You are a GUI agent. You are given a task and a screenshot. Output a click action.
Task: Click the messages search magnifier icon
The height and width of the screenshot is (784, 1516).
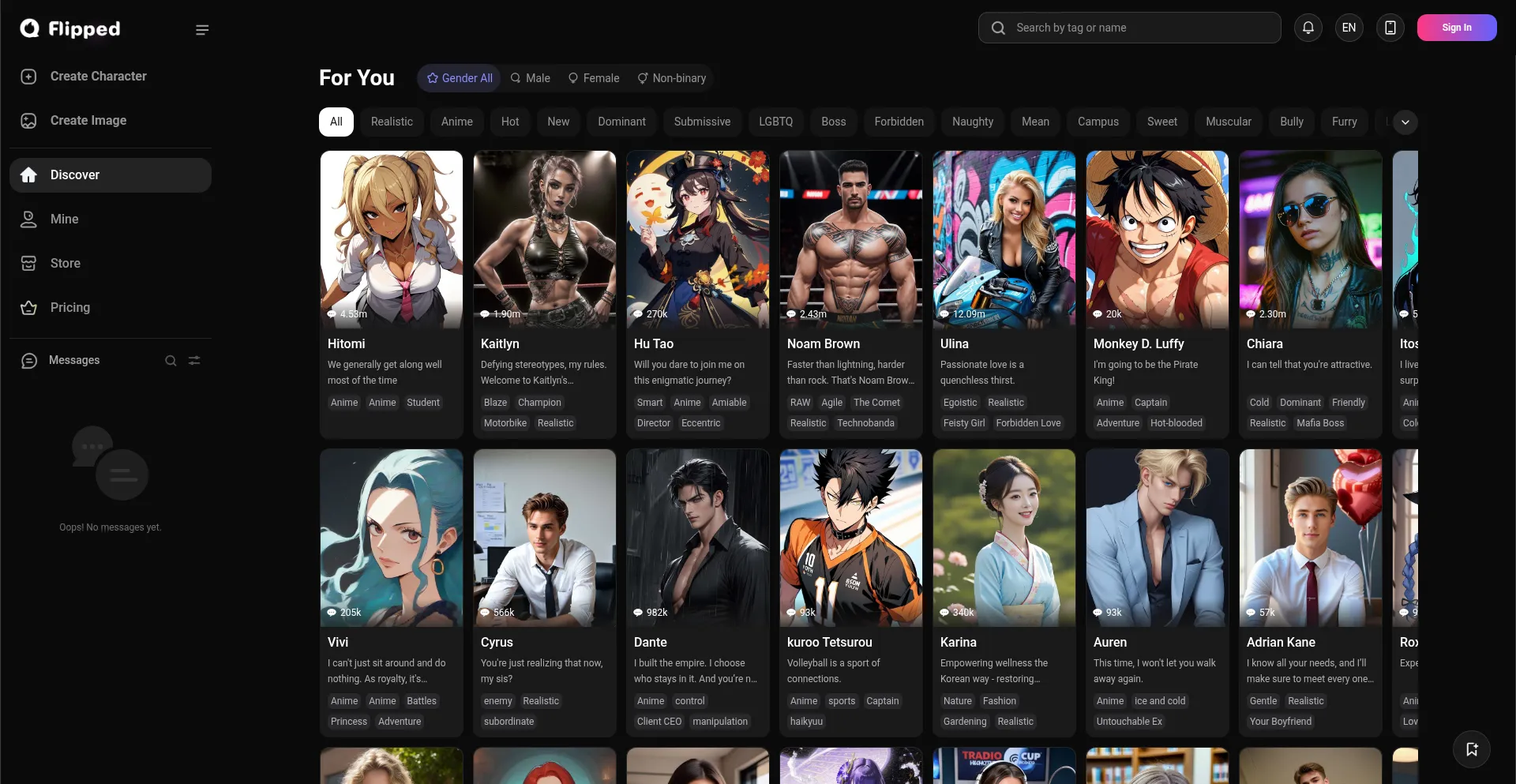click(171, 361)
